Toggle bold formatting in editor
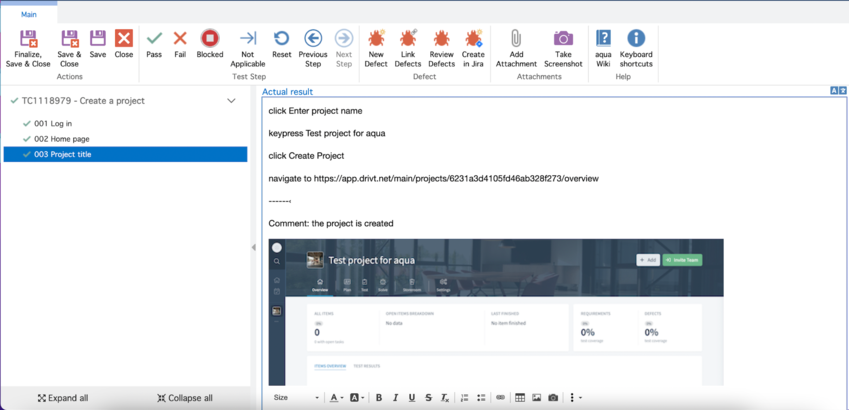The image size is (849, 410). pos(379,398)
